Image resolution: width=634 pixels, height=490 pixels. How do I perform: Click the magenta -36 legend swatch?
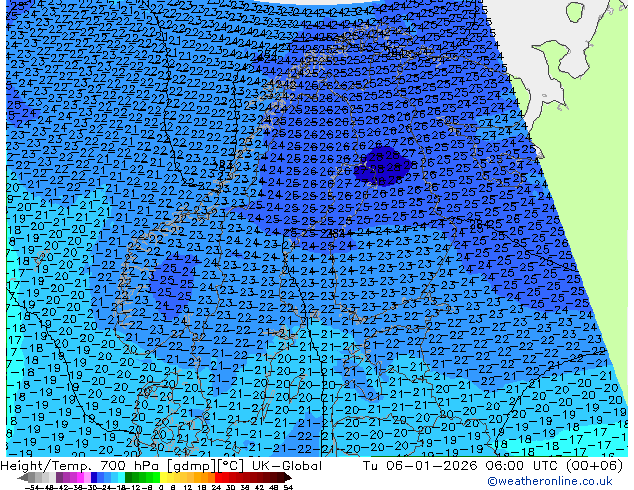(80, 477)
